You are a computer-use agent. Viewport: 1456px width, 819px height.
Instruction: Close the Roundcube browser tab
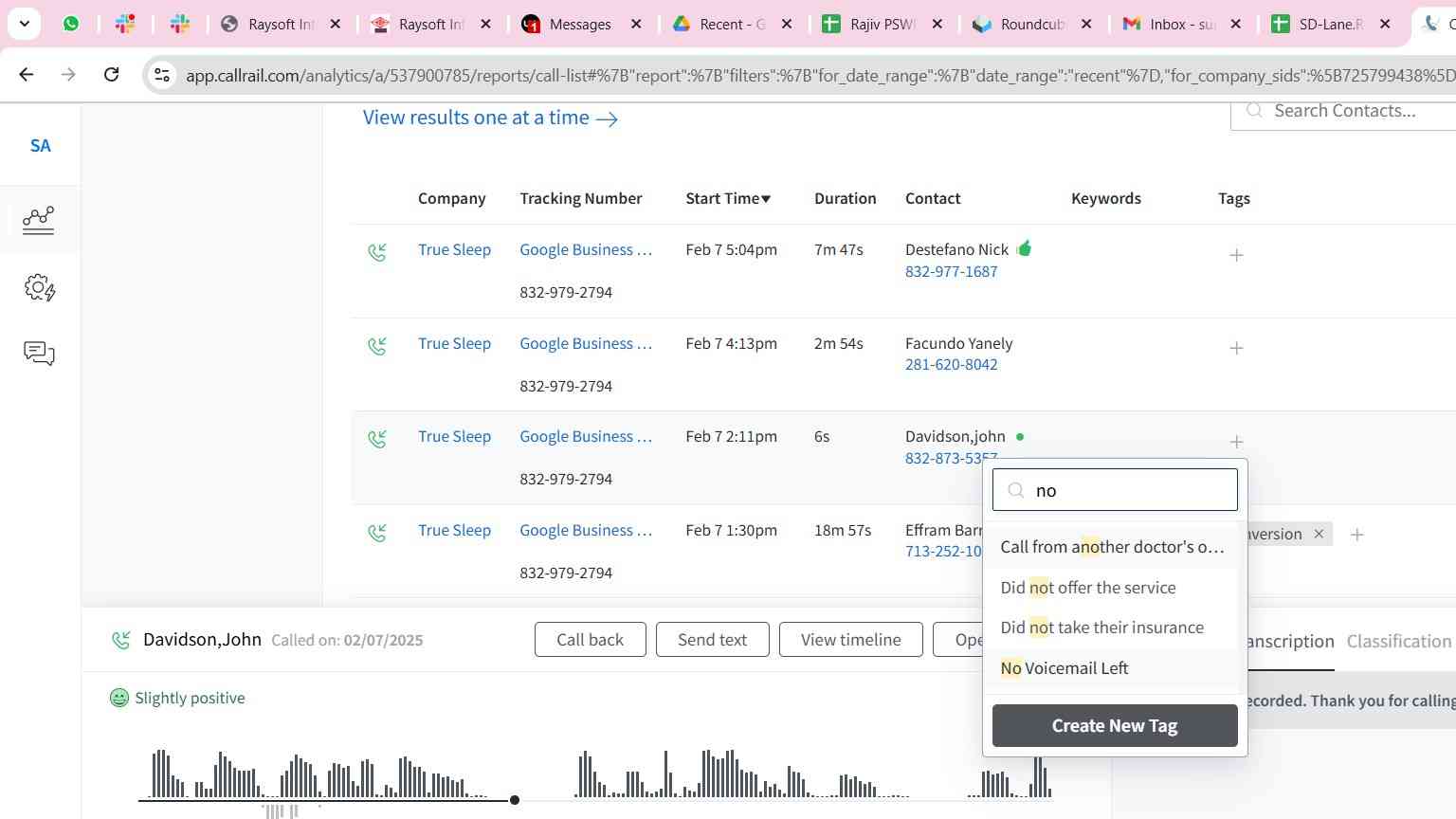[x=1086, y=24]
